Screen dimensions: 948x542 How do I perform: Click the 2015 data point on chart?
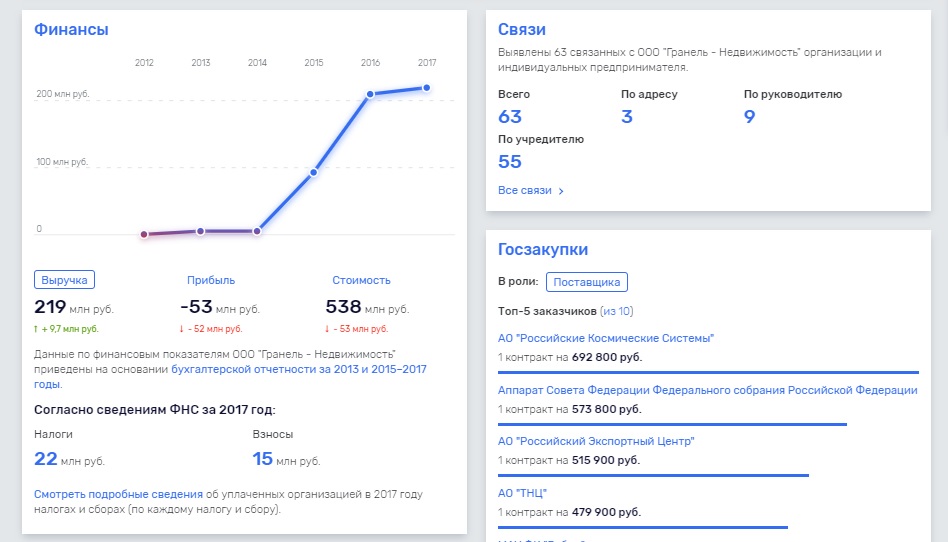(313, 172)
